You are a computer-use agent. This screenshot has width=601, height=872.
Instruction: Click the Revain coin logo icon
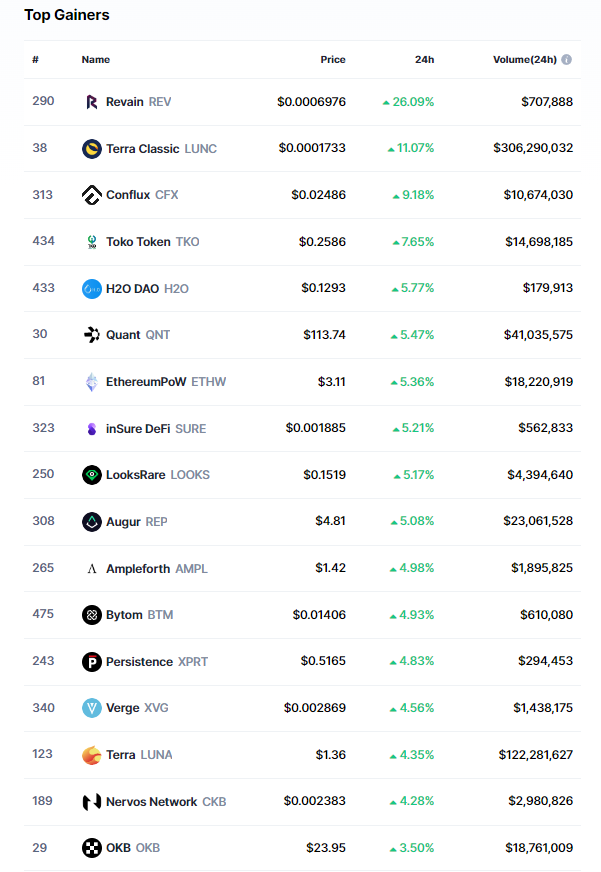click(92, 102)
